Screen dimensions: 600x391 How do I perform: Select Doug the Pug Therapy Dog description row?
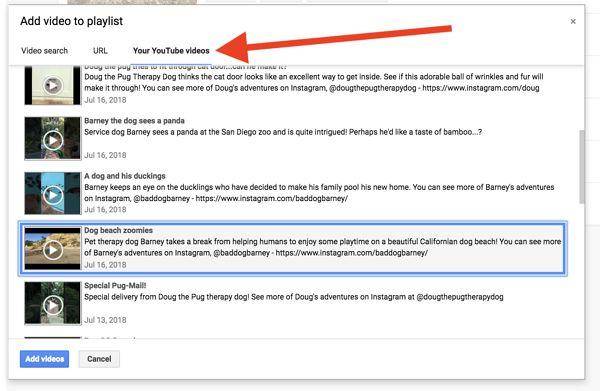point(314,82)
